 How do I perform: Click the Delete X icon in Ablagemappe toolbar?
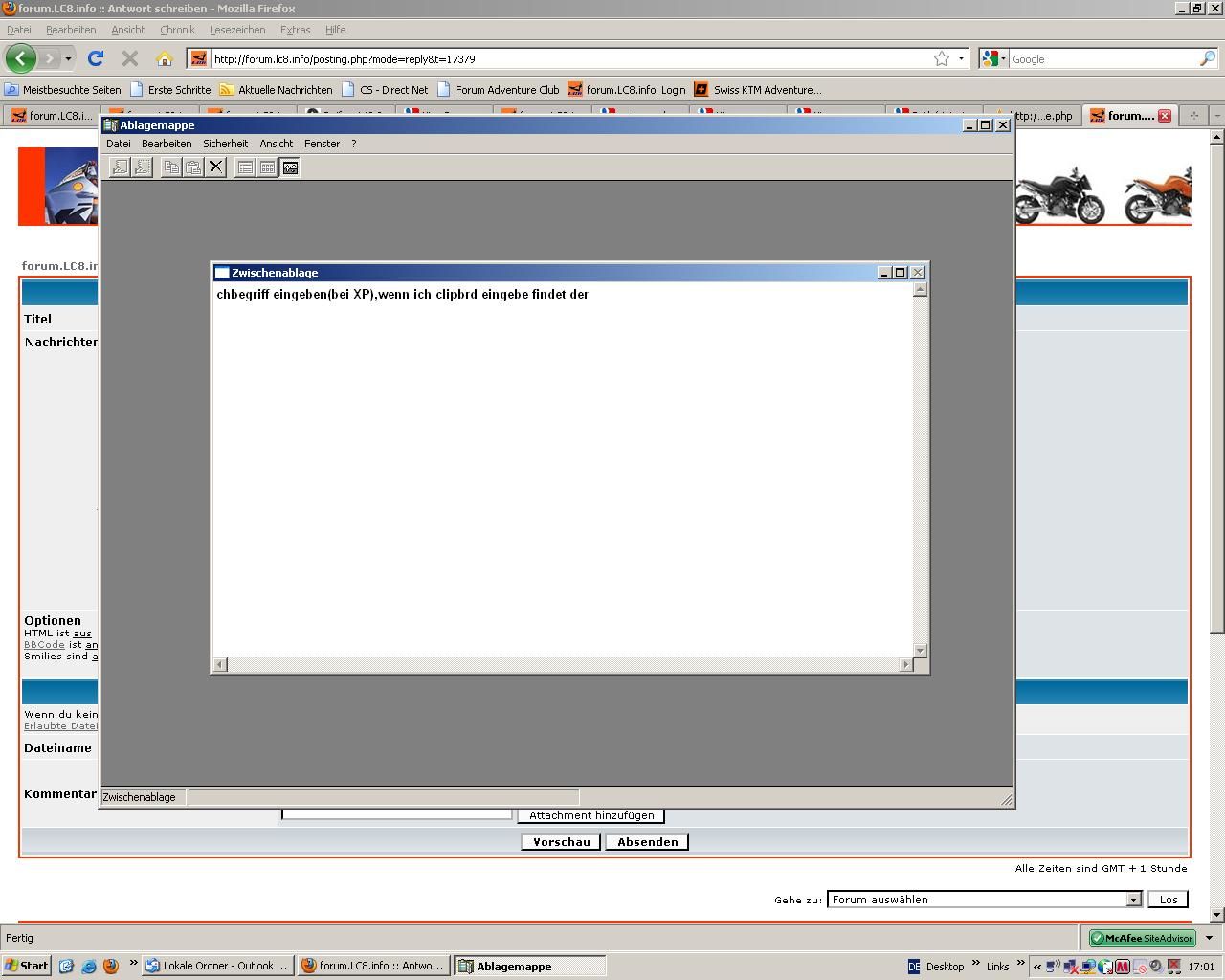(216, 167)
